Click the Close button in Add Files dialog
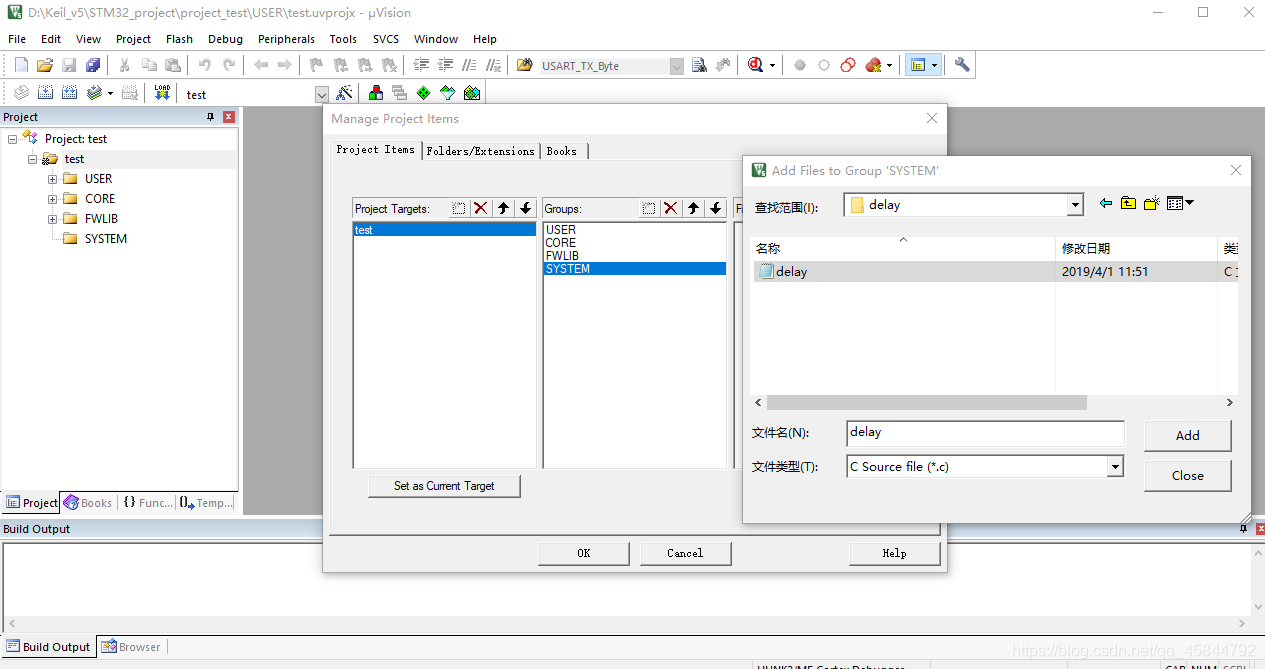This screenshot has height=669, width=1265. coord(1188,475)
